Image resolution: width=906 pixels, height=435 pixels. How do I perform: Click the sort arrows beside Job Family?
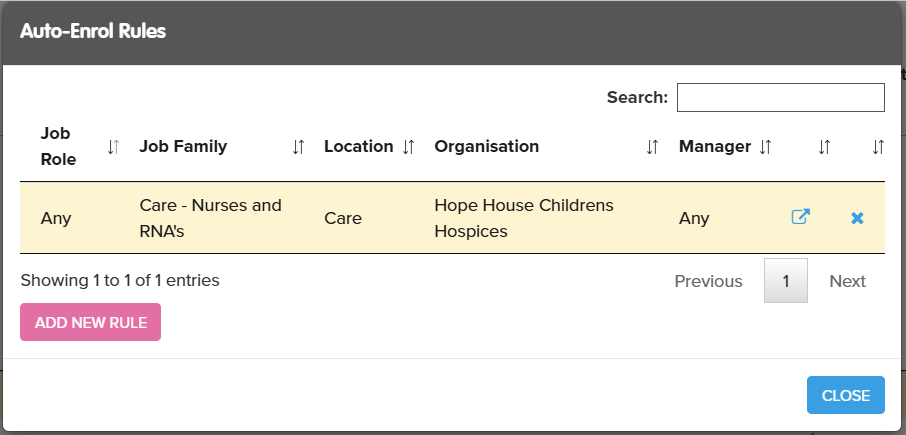(x=298, y=147)
